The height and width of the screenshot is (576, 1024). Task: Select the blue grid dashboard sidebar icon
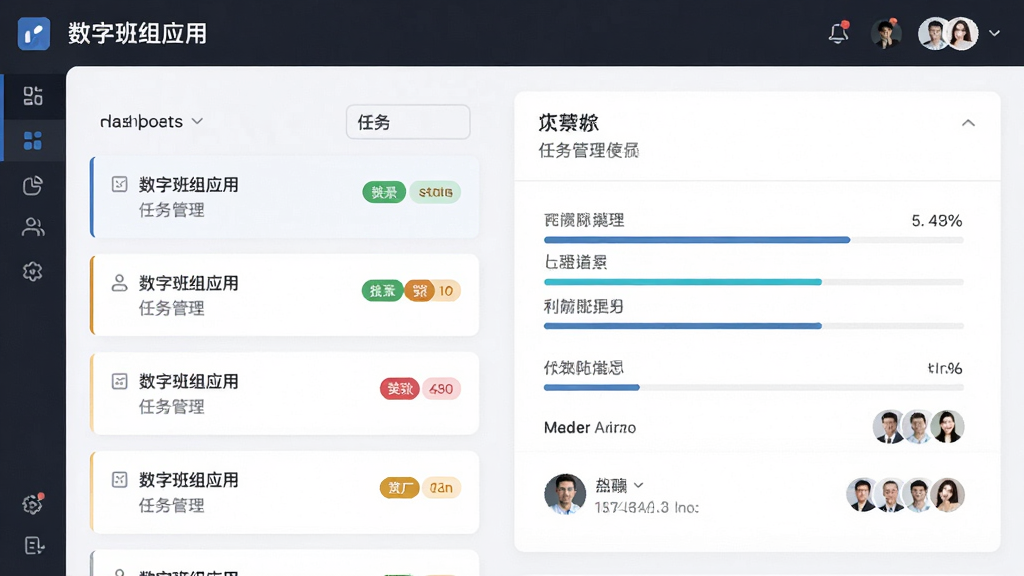click(33, 140)
